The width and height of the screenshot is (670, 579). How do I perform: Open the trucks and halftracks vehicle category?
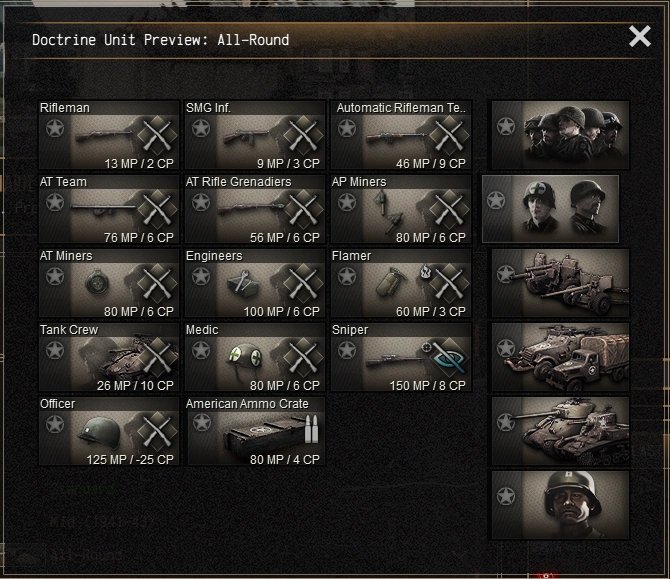coord(560,357)
